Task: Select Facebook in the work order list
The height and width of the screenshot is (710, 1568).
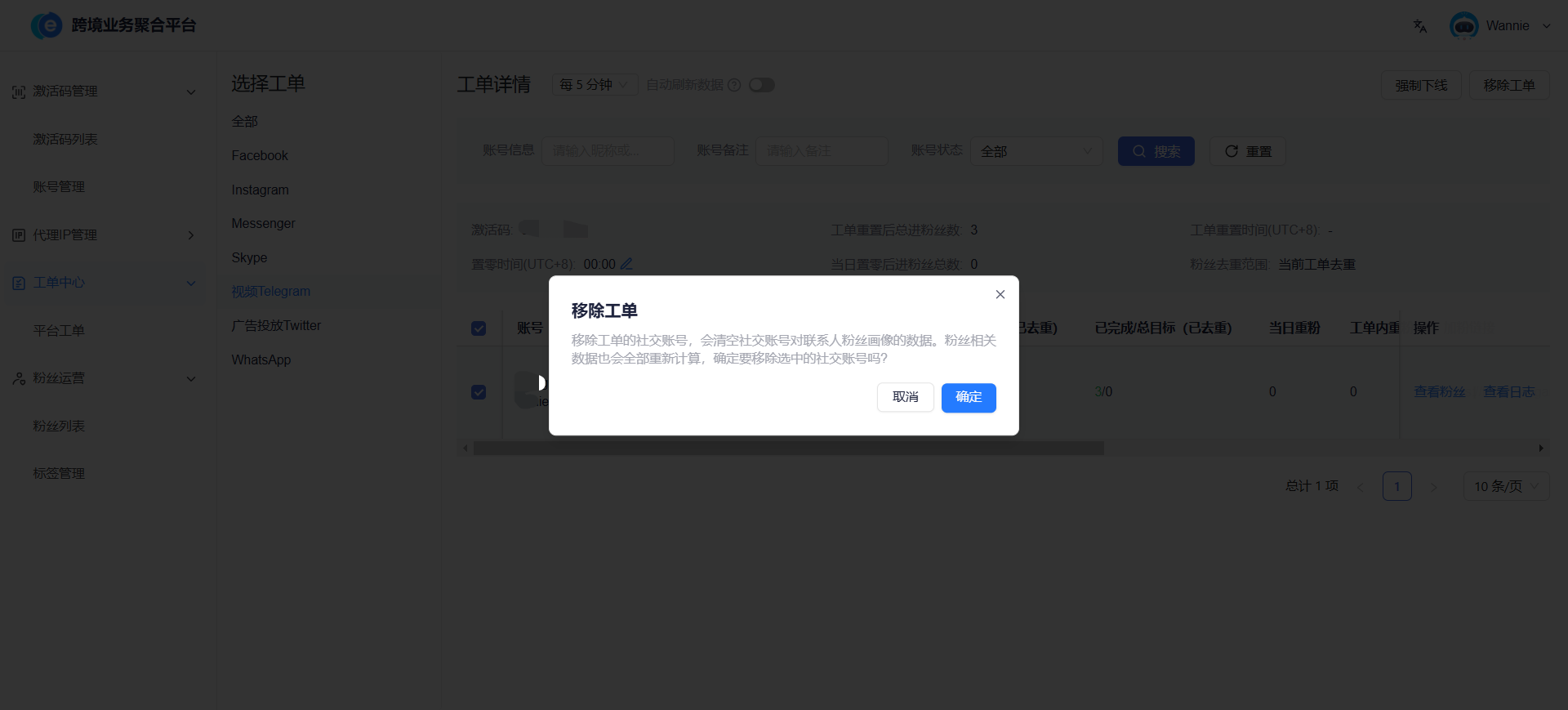Action: point(260,155)
